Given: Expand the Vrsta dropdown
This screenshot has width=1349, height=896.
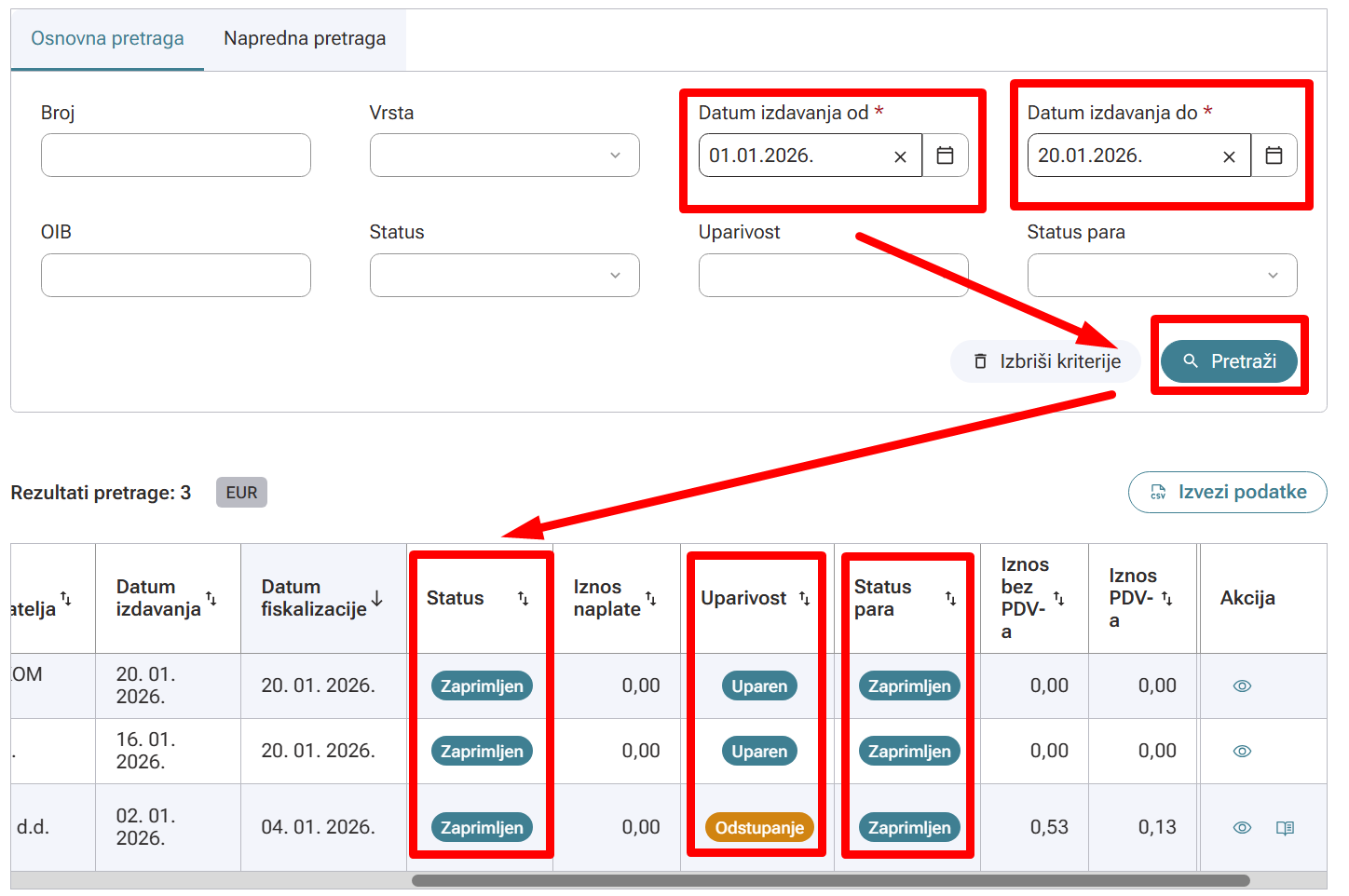Looking at the screenshot, I should coord(504,156).
